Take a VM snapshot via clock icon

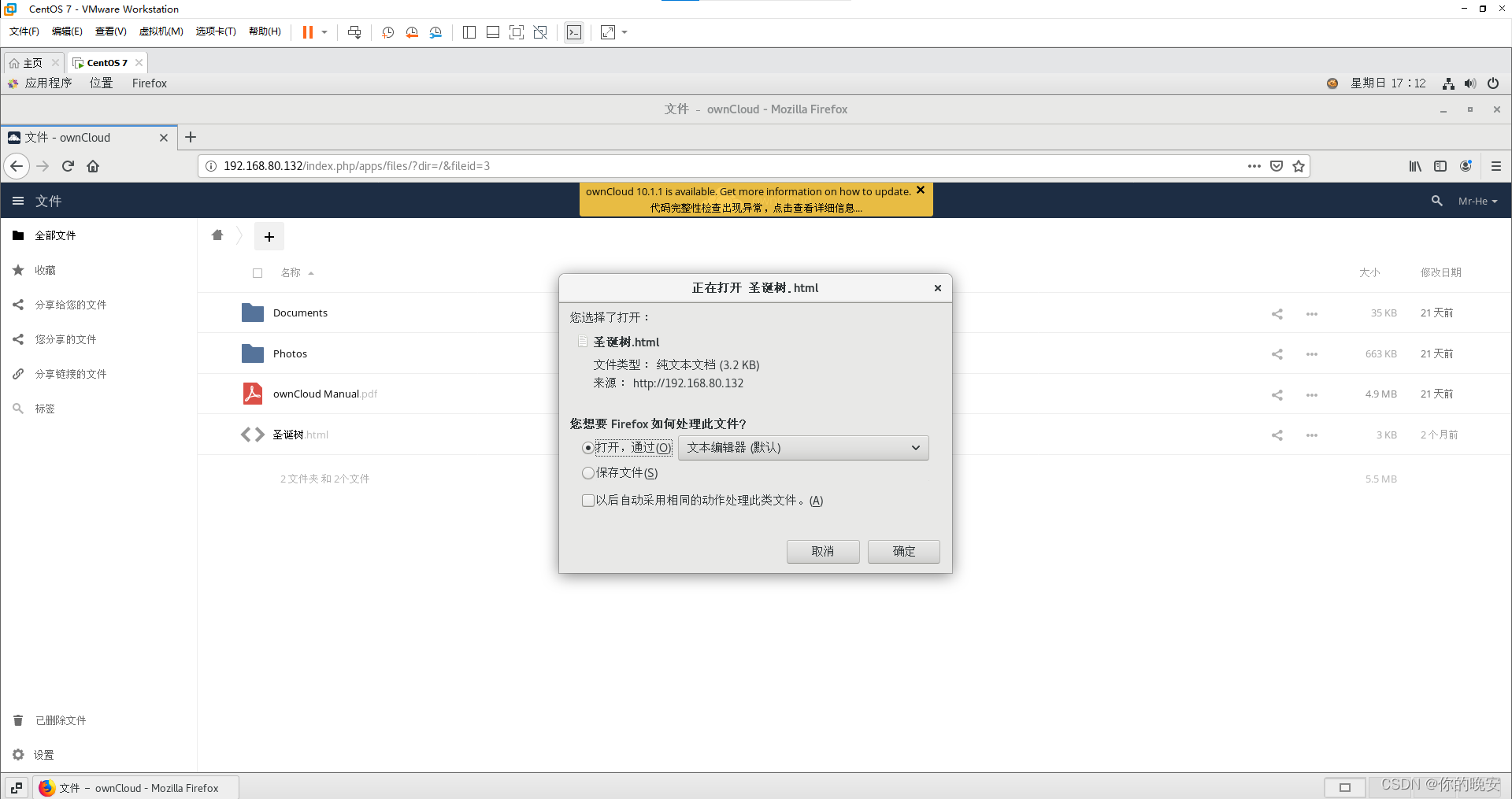click(388, 32)
